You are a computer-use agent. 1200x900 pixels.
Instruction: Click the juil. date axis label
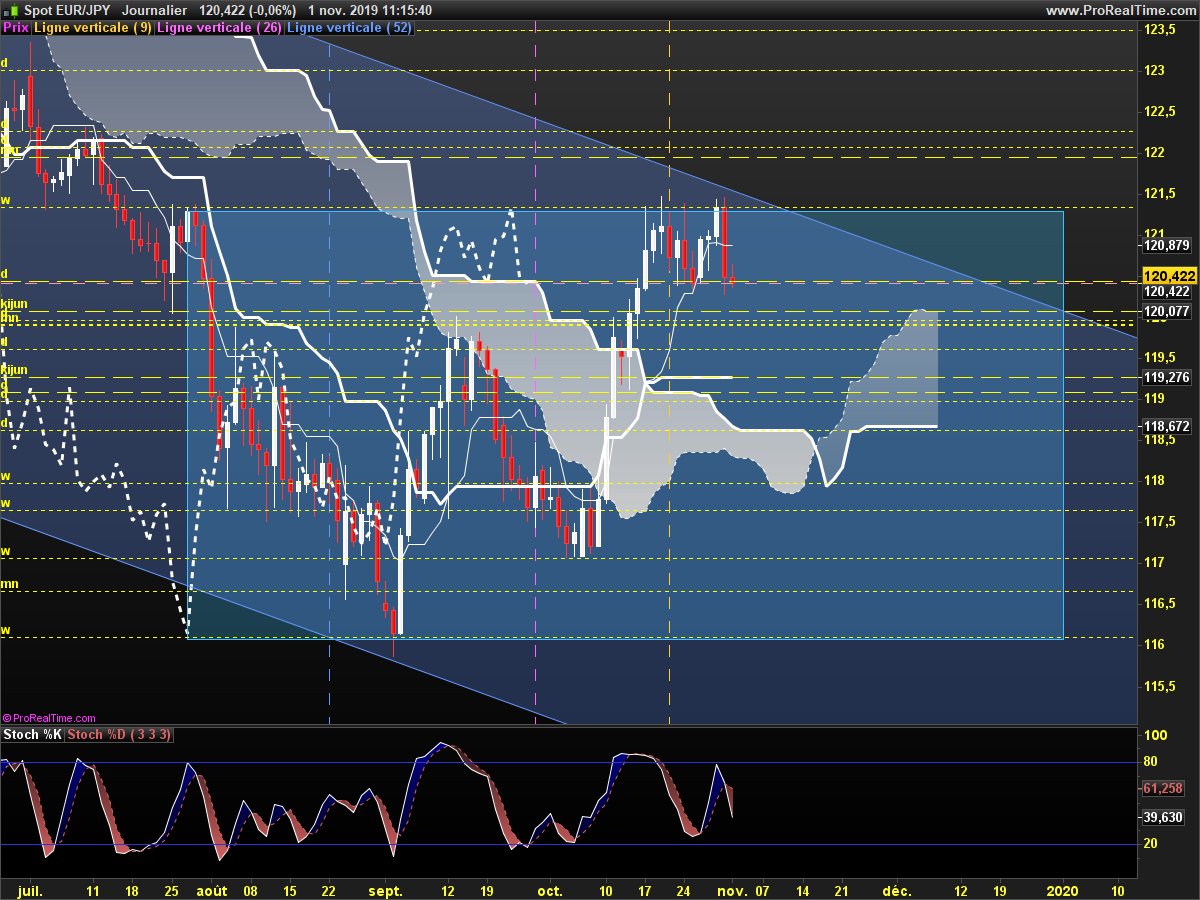coord(30,889)
